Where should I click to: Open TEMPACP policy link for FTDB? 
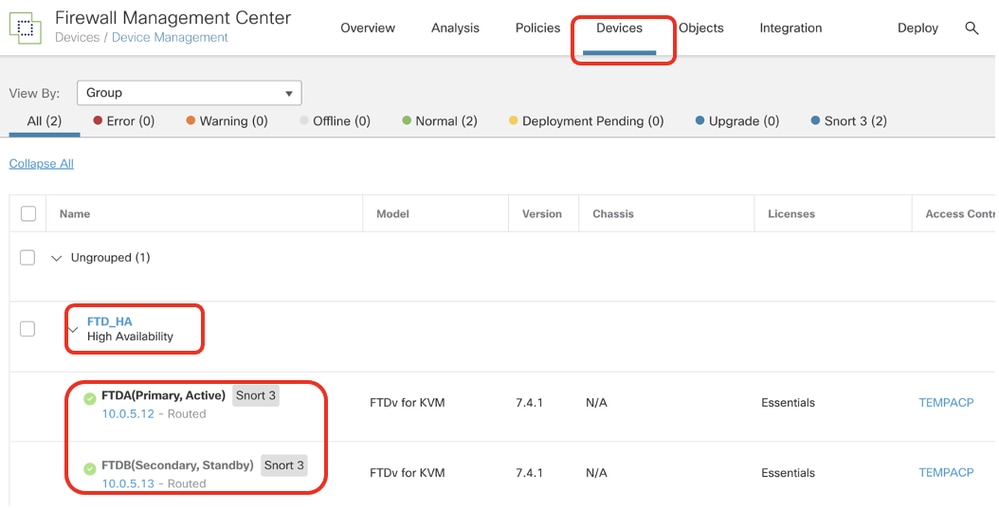[946, 473]
